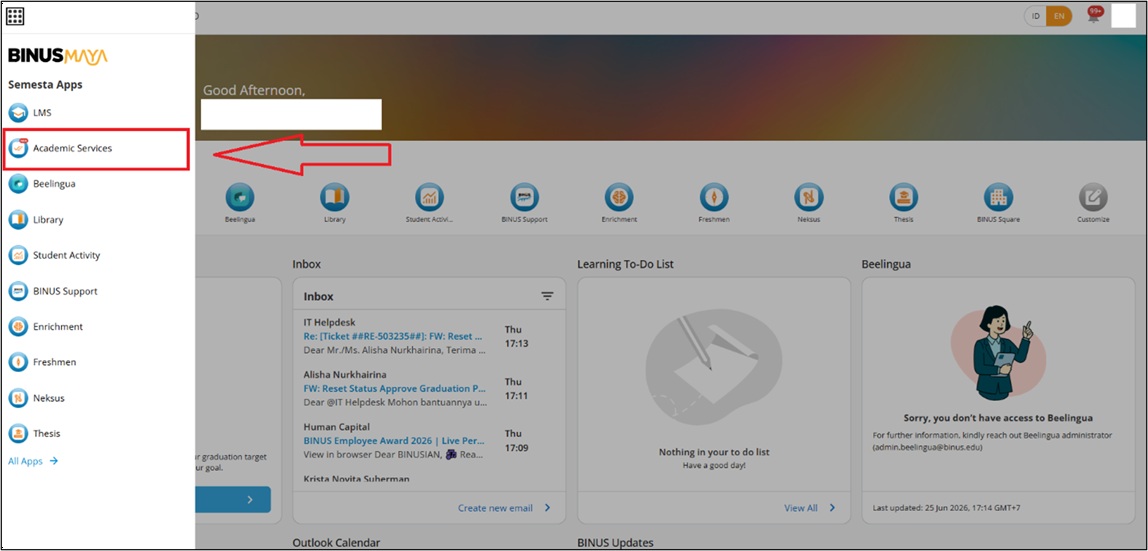The height and width of the screenshot is (551, 1148).
Task: Click the All Apps link
Action: [33, 461]
